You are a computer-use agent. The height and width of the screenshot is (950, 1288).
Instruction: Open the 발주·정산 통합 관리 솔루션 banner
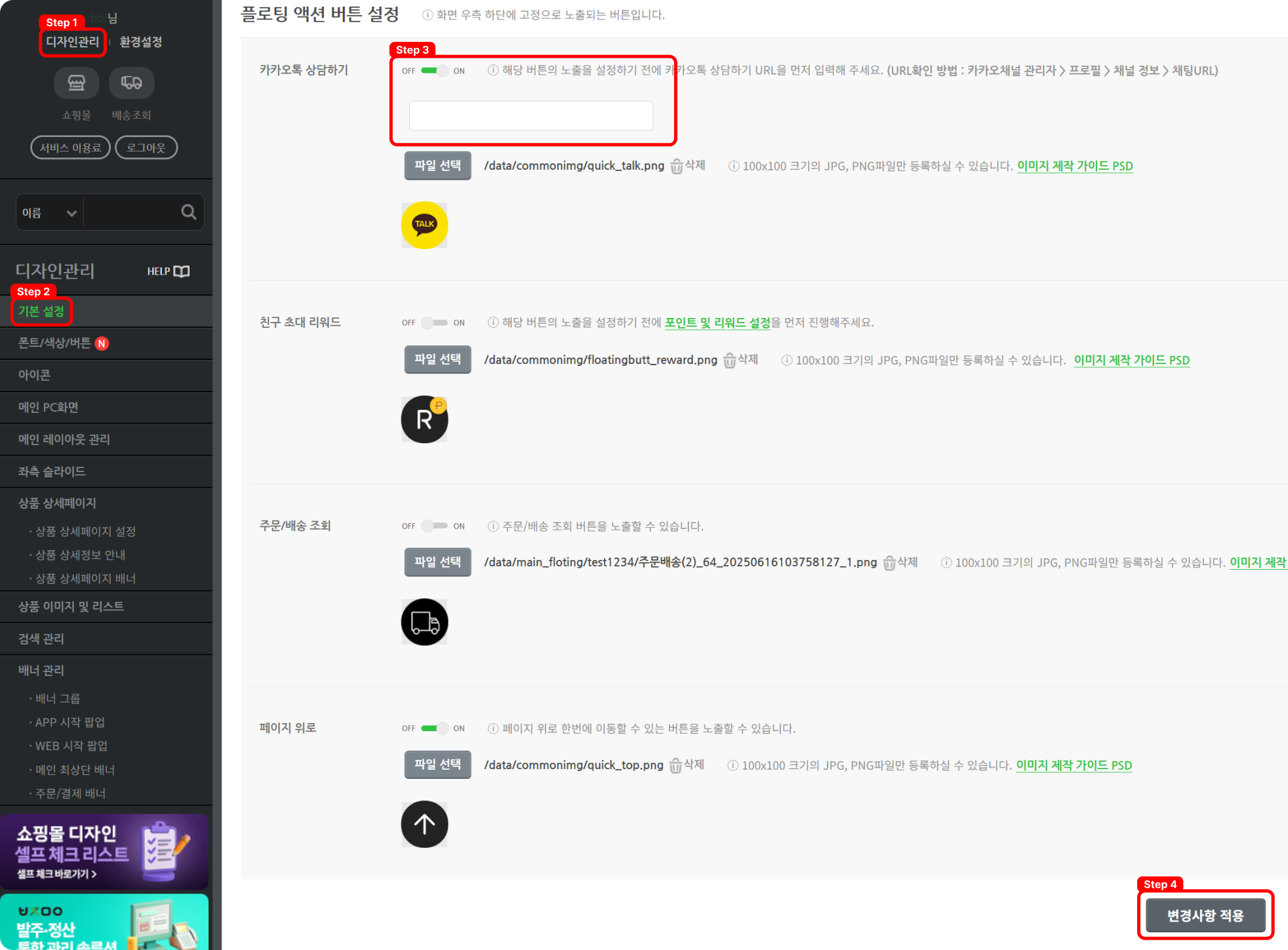click(105, 922)
